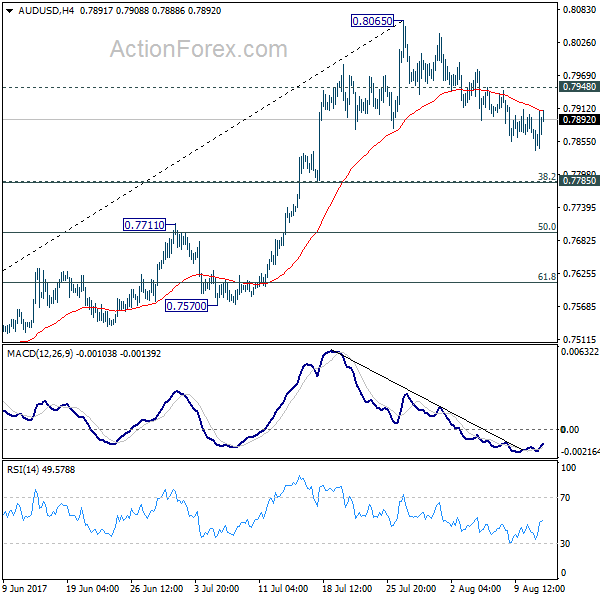Click the 0.79480 price axis marker

[x=579, y=87]
